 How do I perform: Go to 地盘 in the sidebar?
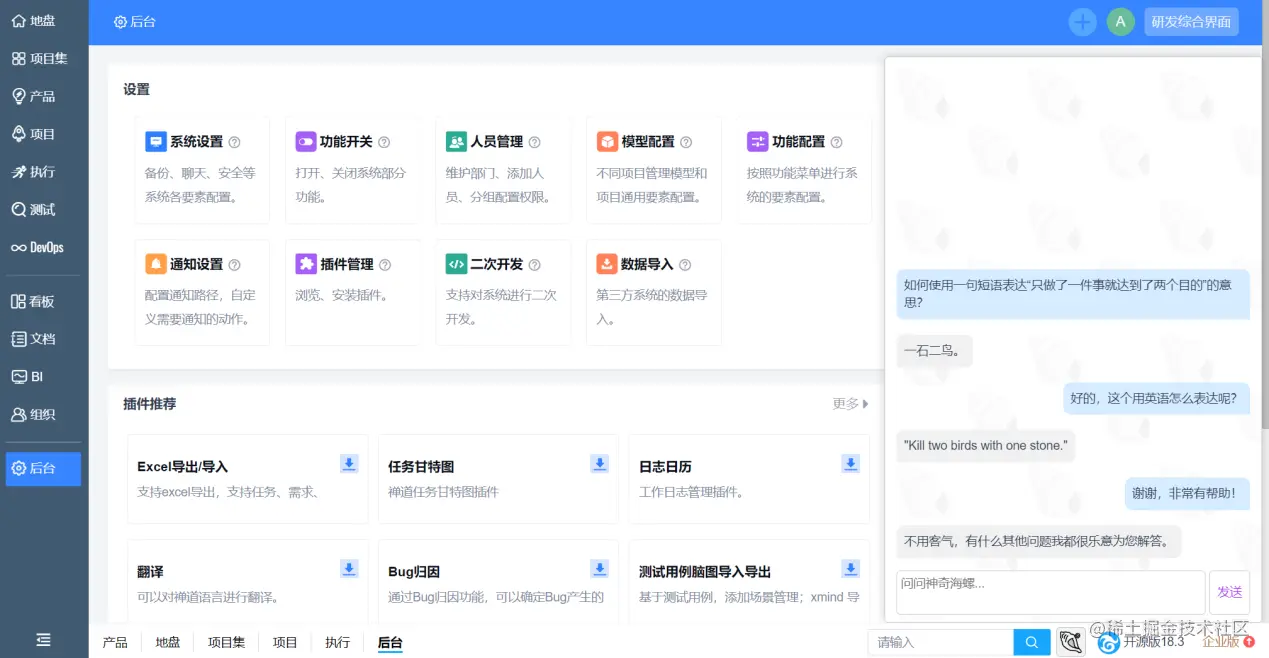pyautogui.click(x=44, y=21)
